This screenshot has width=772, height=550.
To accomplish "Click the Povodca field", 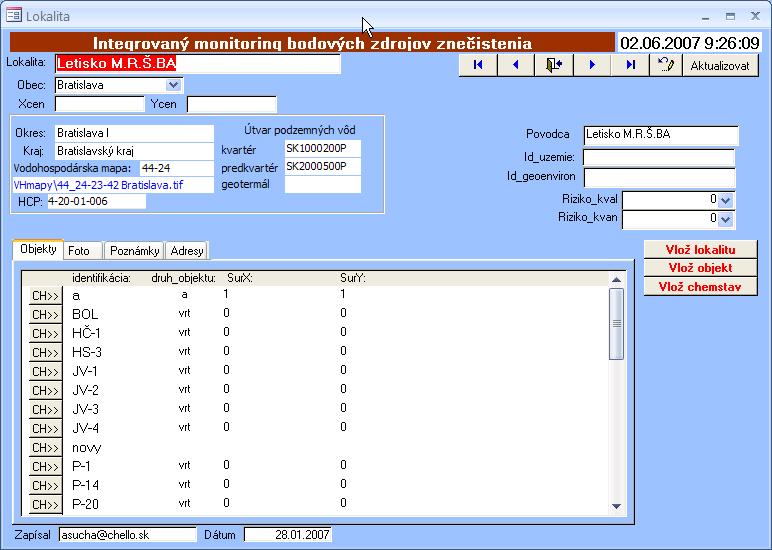I will 661,134.
